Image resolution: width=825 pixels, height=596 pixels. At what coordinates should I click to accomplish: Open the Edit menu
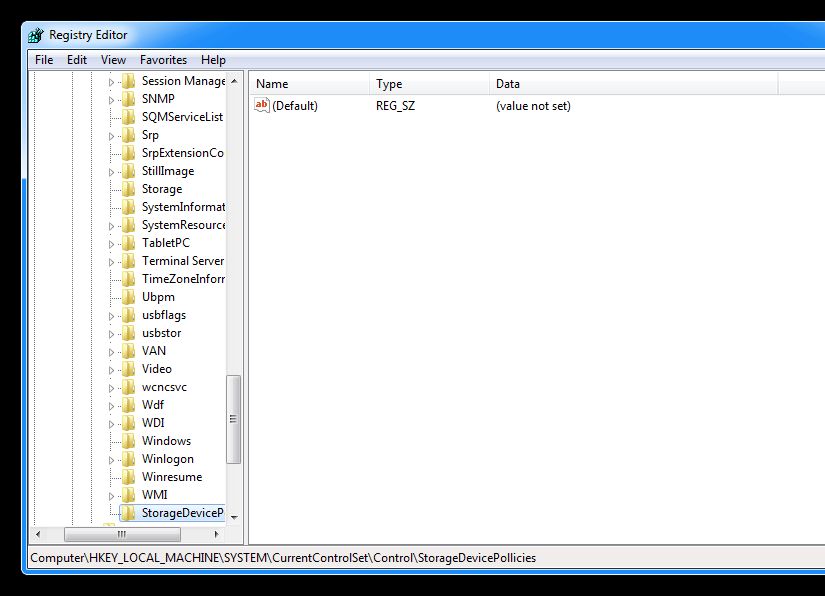pyautogui.click(x=77, y=60)
